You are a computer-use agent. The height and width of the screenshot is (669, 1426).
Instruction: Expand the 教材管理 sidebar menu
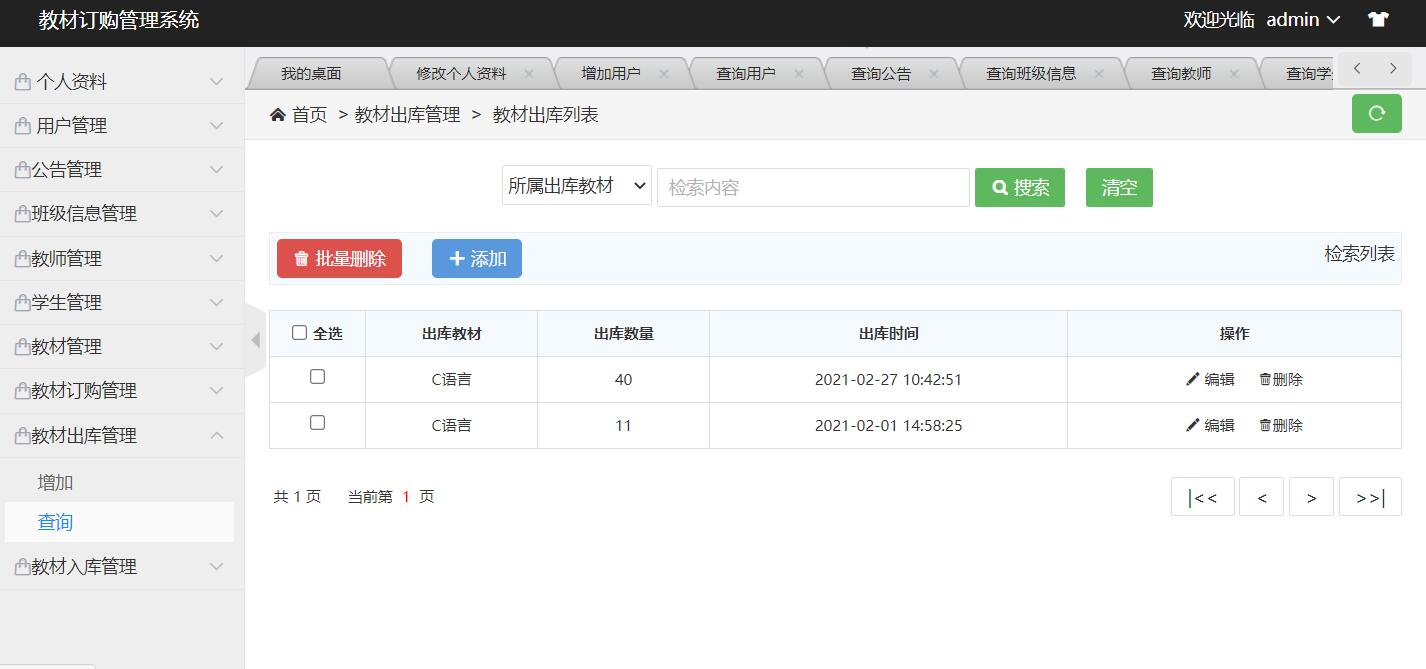click(120, 346)
